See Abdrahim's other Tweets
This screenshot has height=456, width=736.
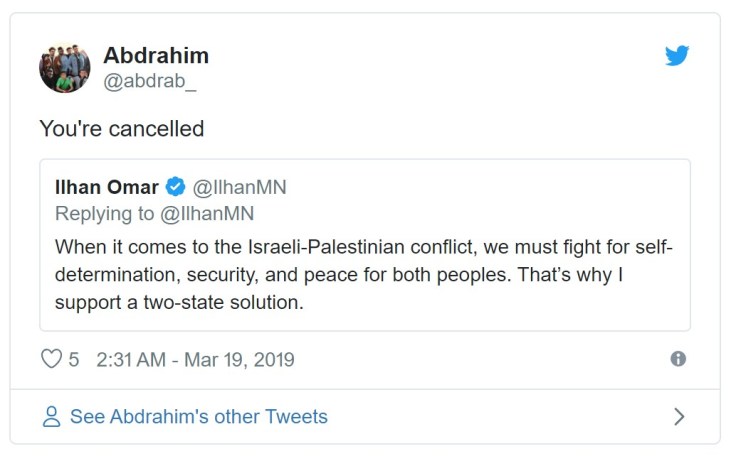tap(198, 416)
